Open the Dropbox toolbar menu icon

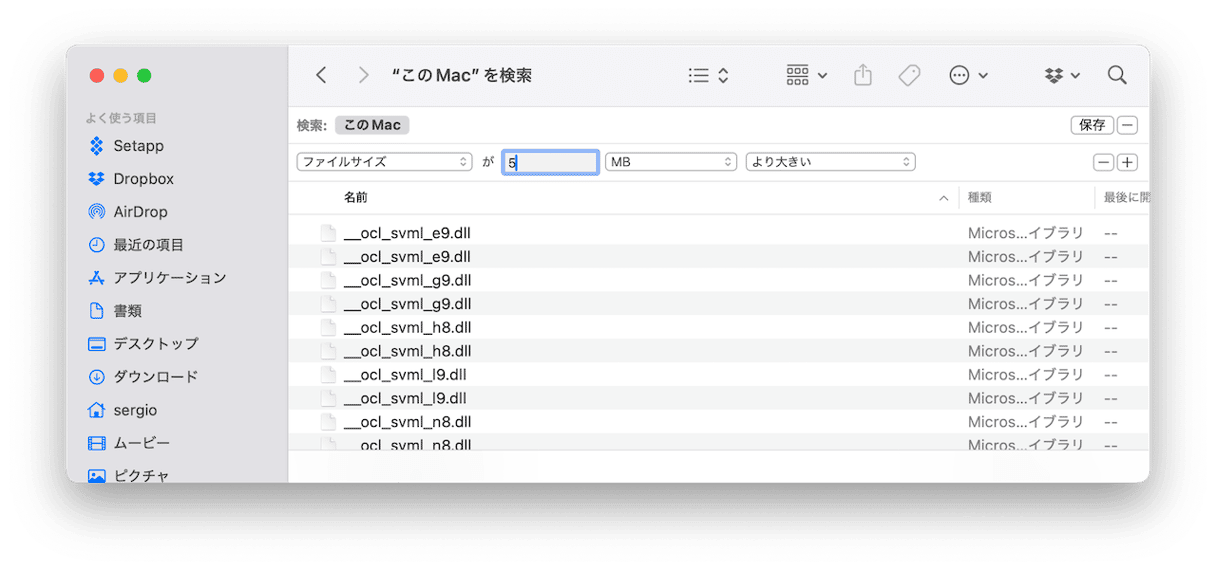[1061, 75]
